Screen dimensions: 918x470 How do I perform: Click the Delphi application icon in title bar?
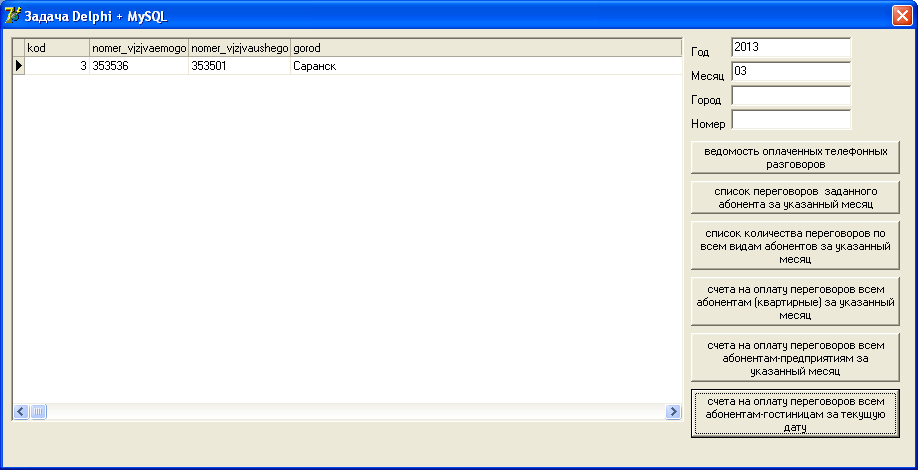click(12, 16)
